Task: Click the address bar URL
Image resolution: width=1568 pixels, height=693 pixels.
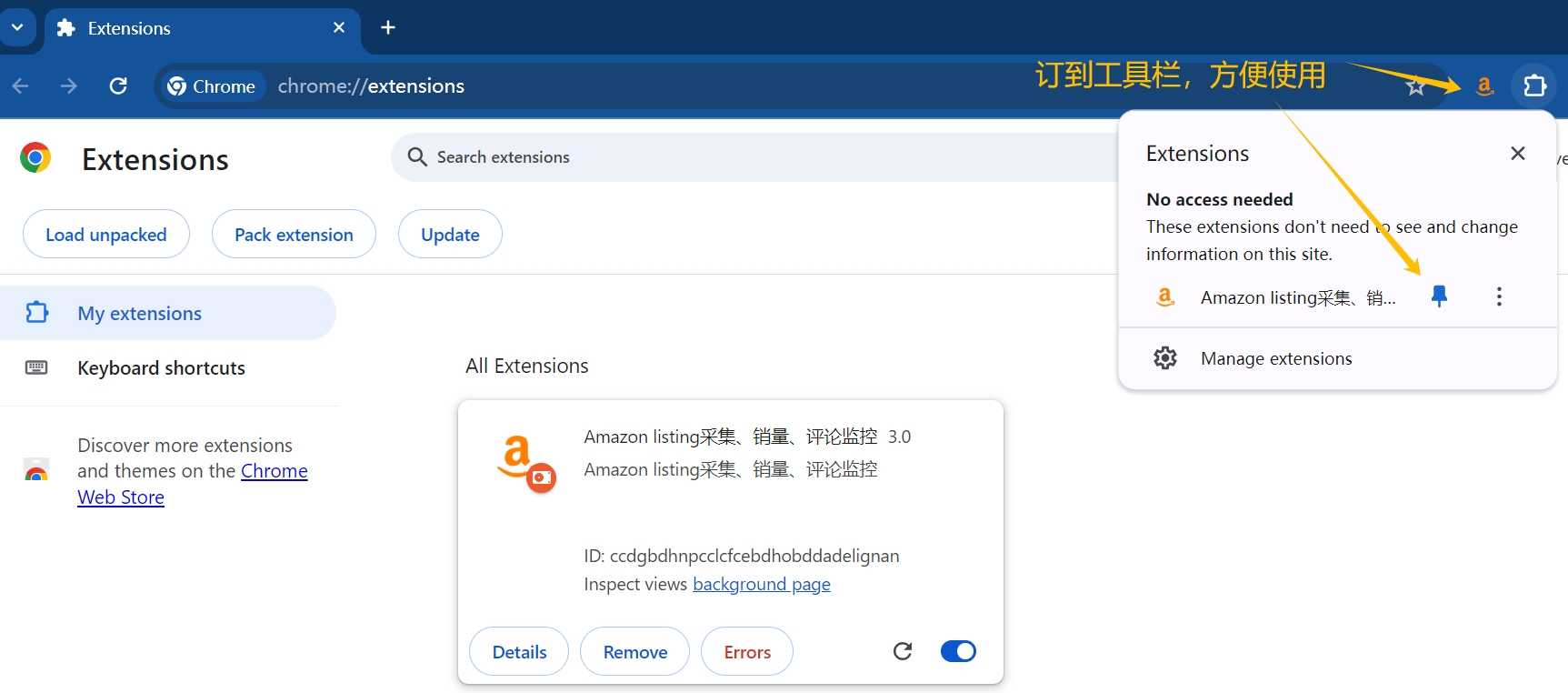Action: [371, 86]
